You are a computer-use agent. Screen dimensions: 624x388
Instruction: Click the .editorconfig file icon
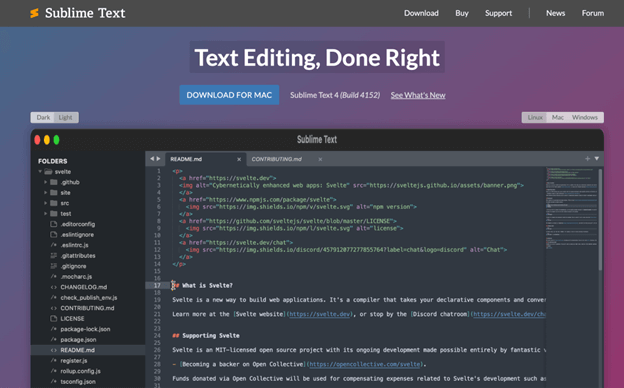coord(54,224)
